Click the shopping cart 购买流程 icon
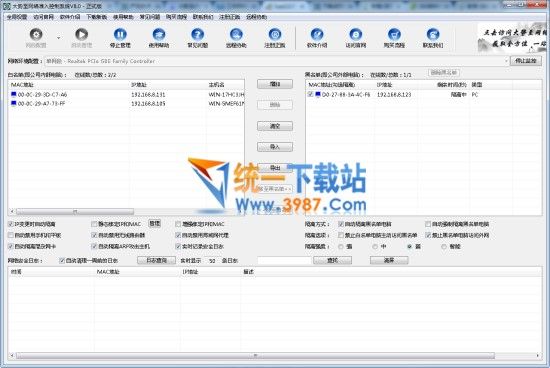Screen dimensions: 550x368 pos(394,34)
